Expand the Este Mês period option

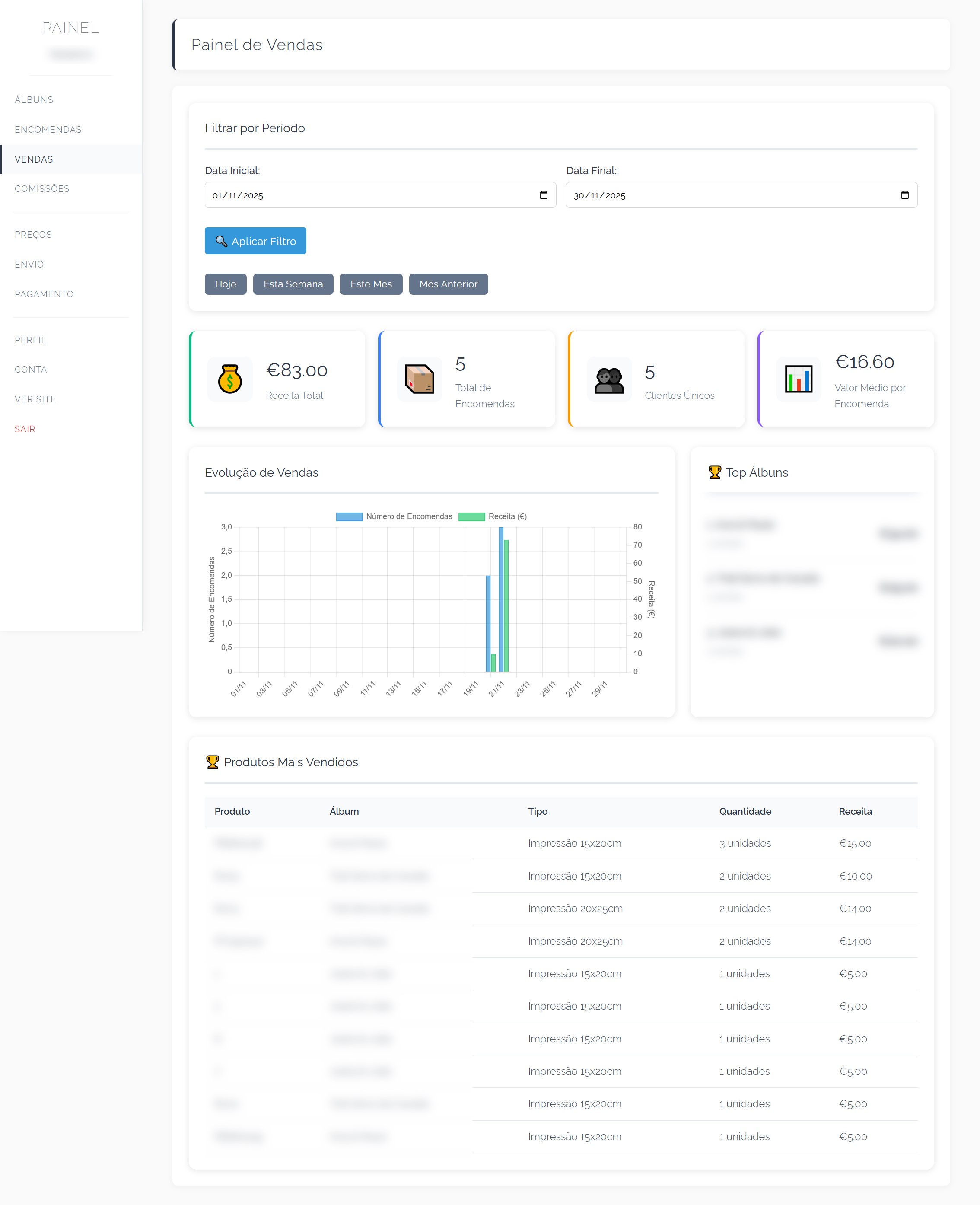click(x=371, y=284)
